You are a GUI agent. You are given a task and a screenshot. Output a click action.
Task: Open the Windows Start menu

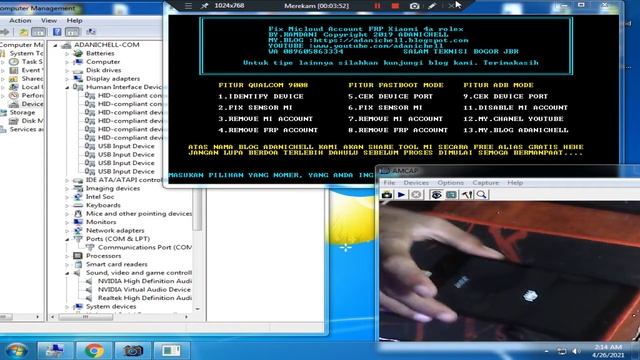tap(16, 351)
